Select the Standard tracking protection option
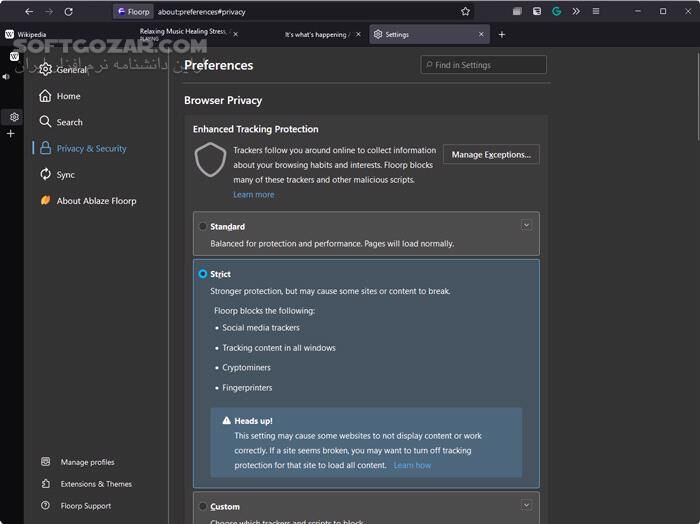Screen dimensions: 700x524 (203, 227)
